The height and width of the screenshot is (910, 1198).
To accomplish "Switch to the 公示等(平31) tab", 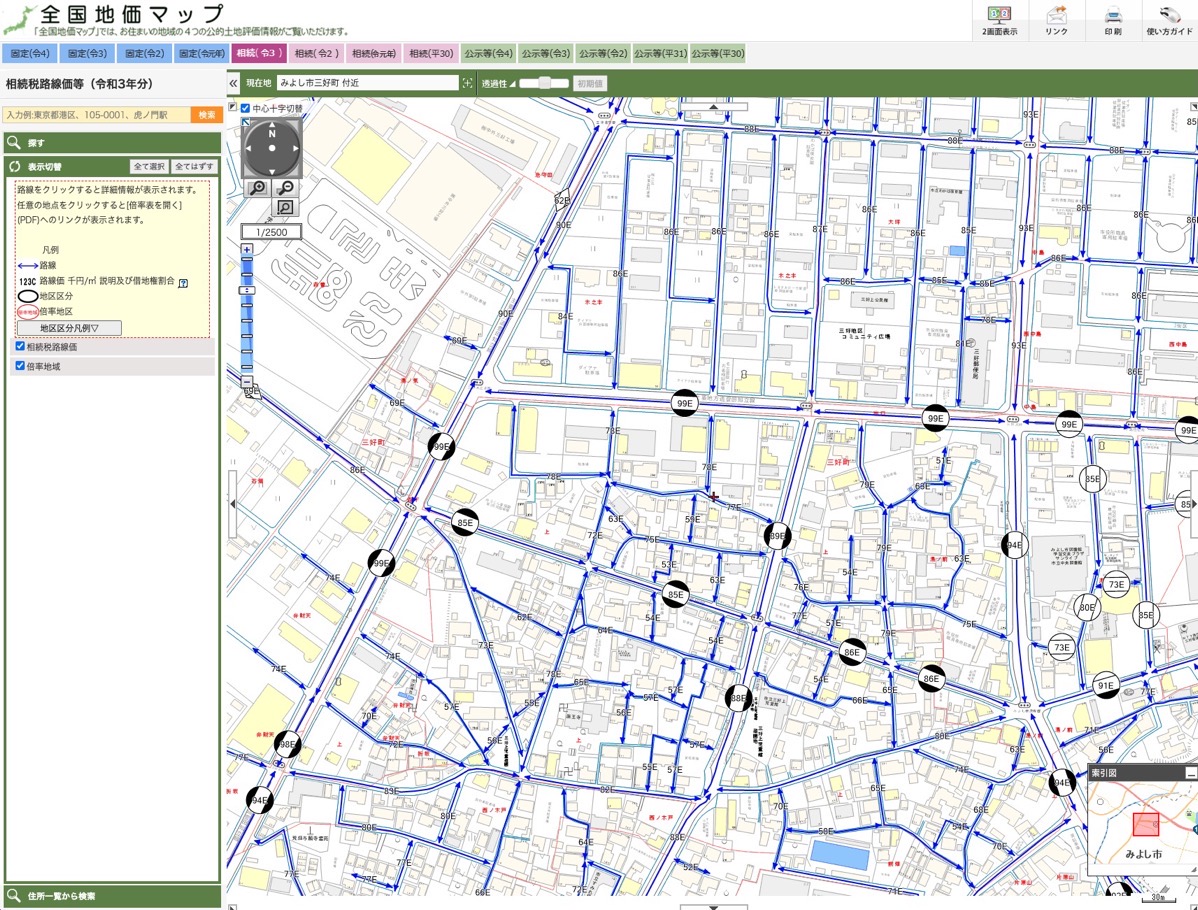I will pos(660,53).
